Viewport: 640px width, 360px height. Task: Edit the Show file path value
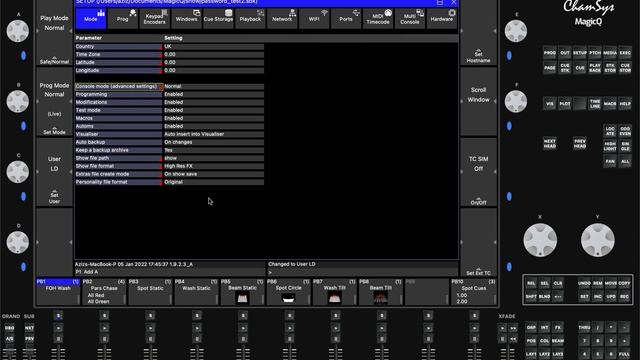[213, 158]
